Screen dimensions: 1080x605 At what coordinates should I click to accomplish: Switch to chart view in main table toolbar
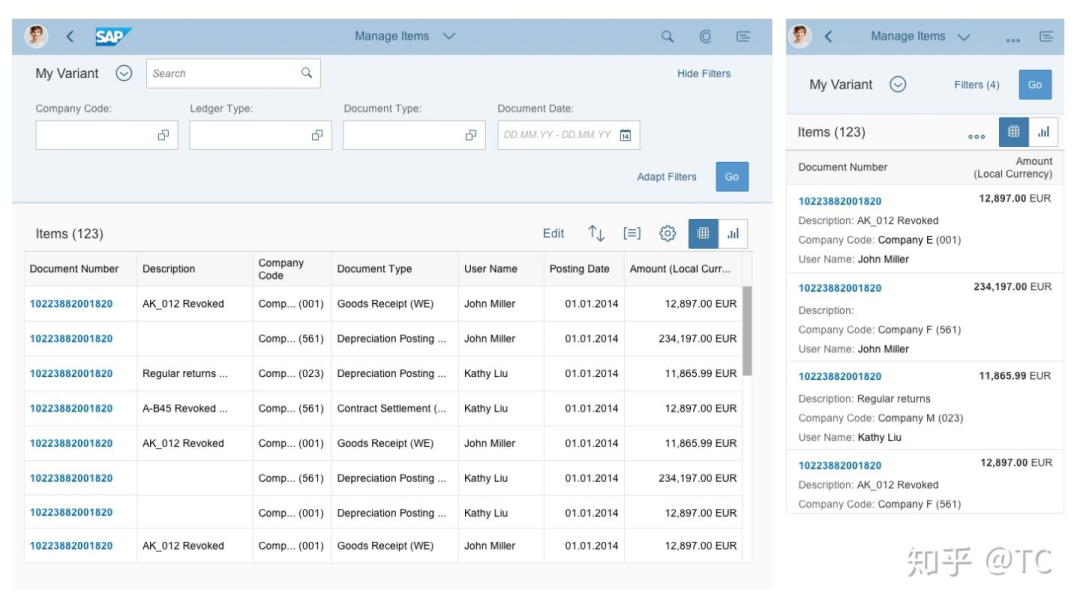tap(733, 234)
